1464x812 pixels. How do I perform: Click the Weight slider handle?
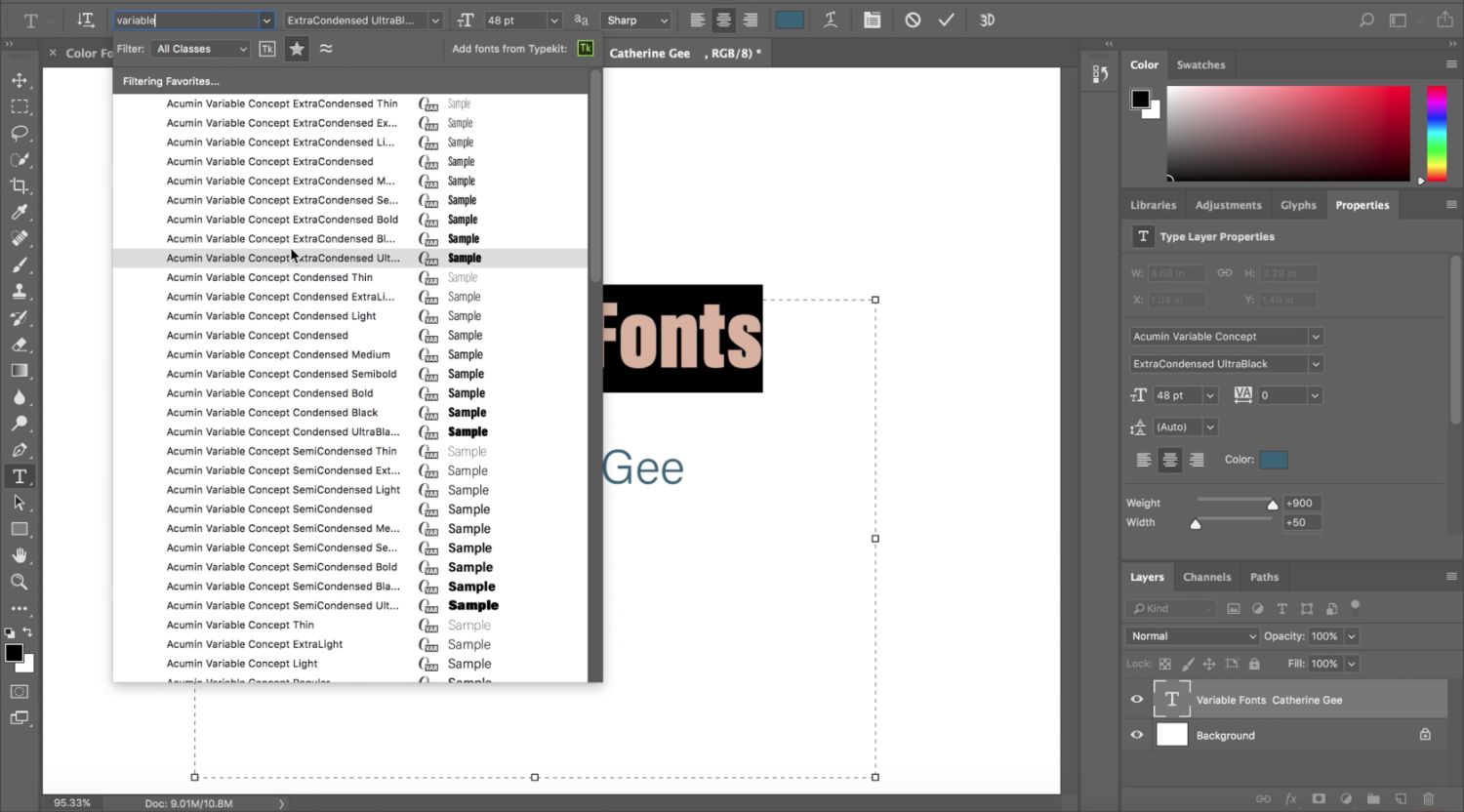coord(1273,505)
